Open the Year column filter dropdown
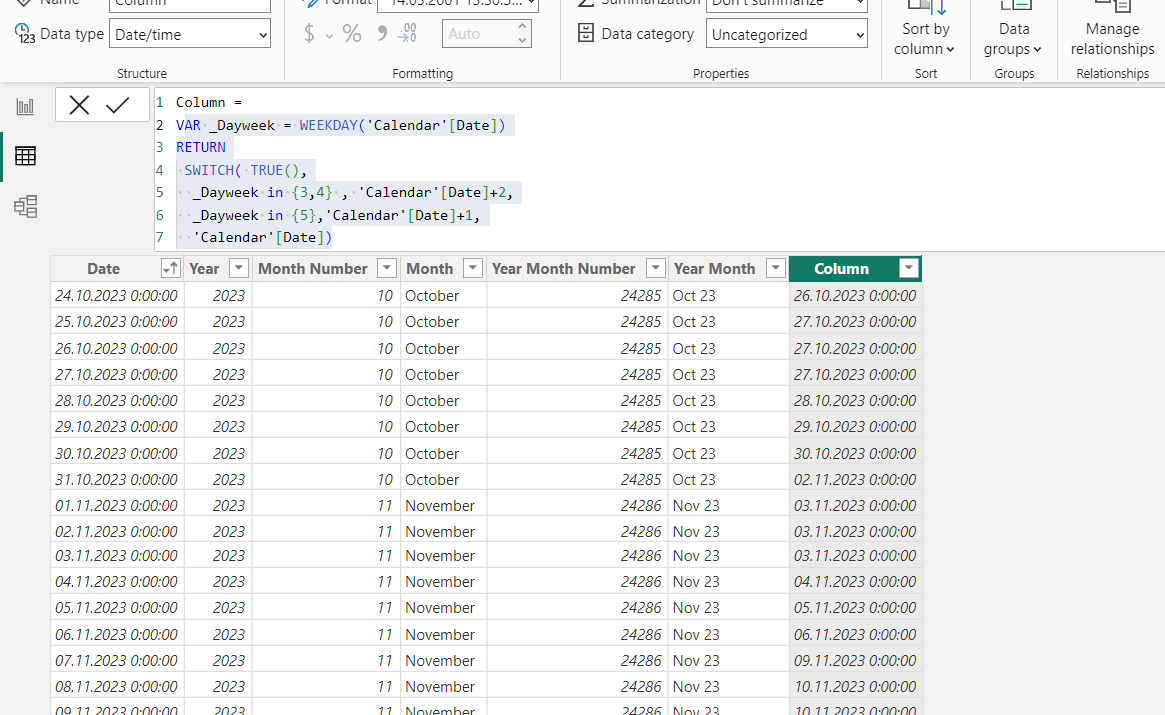1165x715 pixels. pyautogui.click(x=238, y=268)
